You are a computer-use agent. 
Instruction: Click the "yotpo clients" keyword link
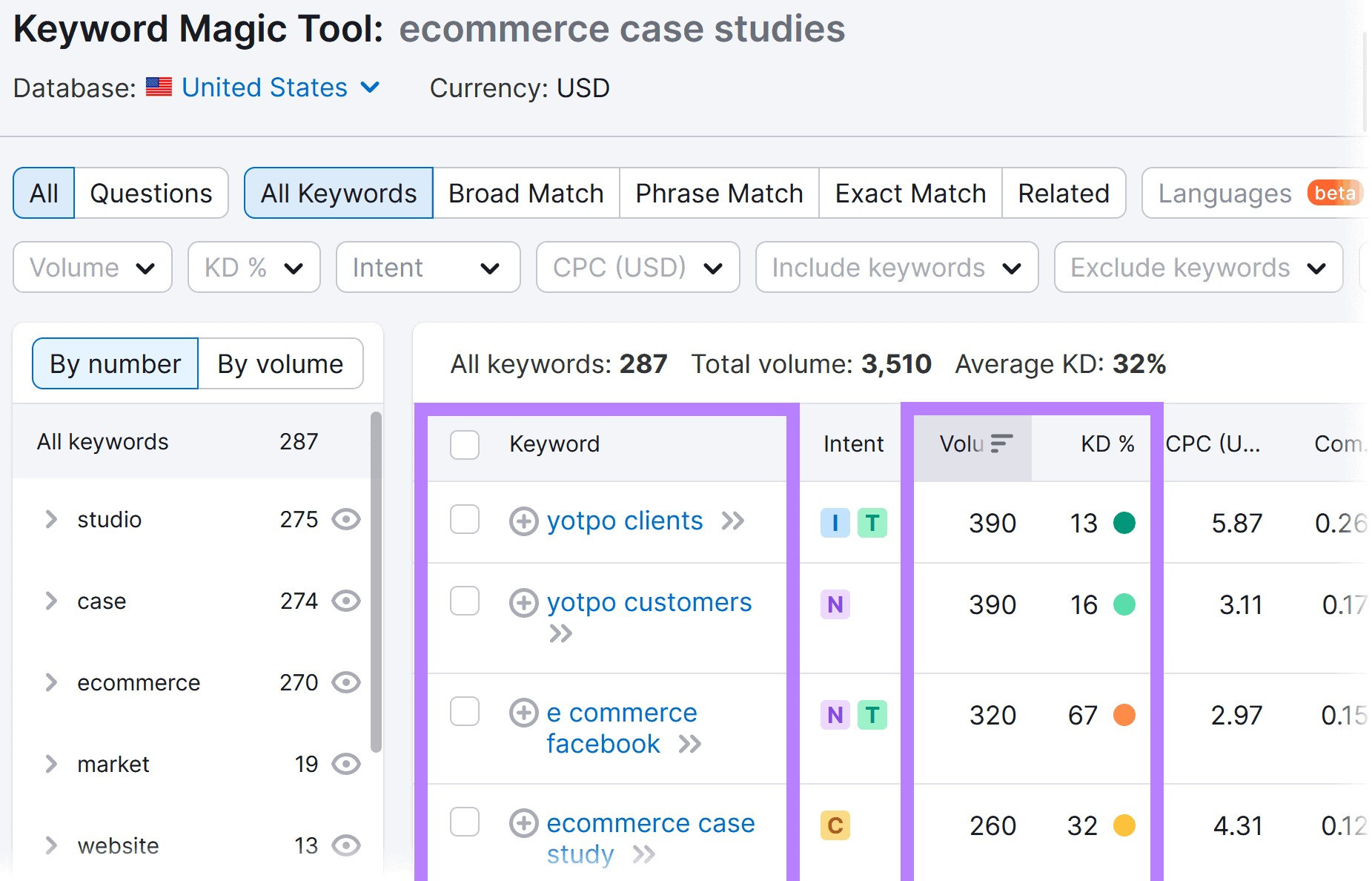point(625,521)
